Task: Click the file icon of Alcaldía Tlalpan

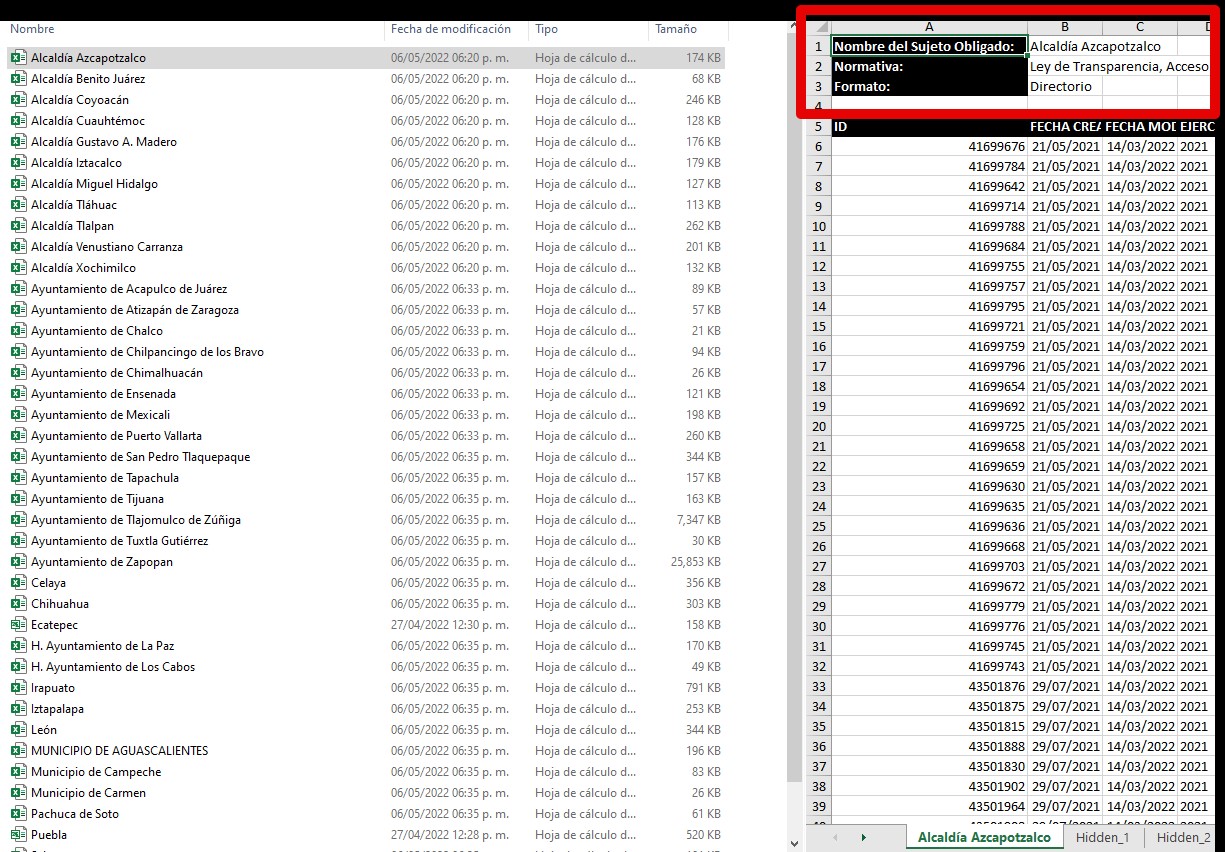Action: 18,226
